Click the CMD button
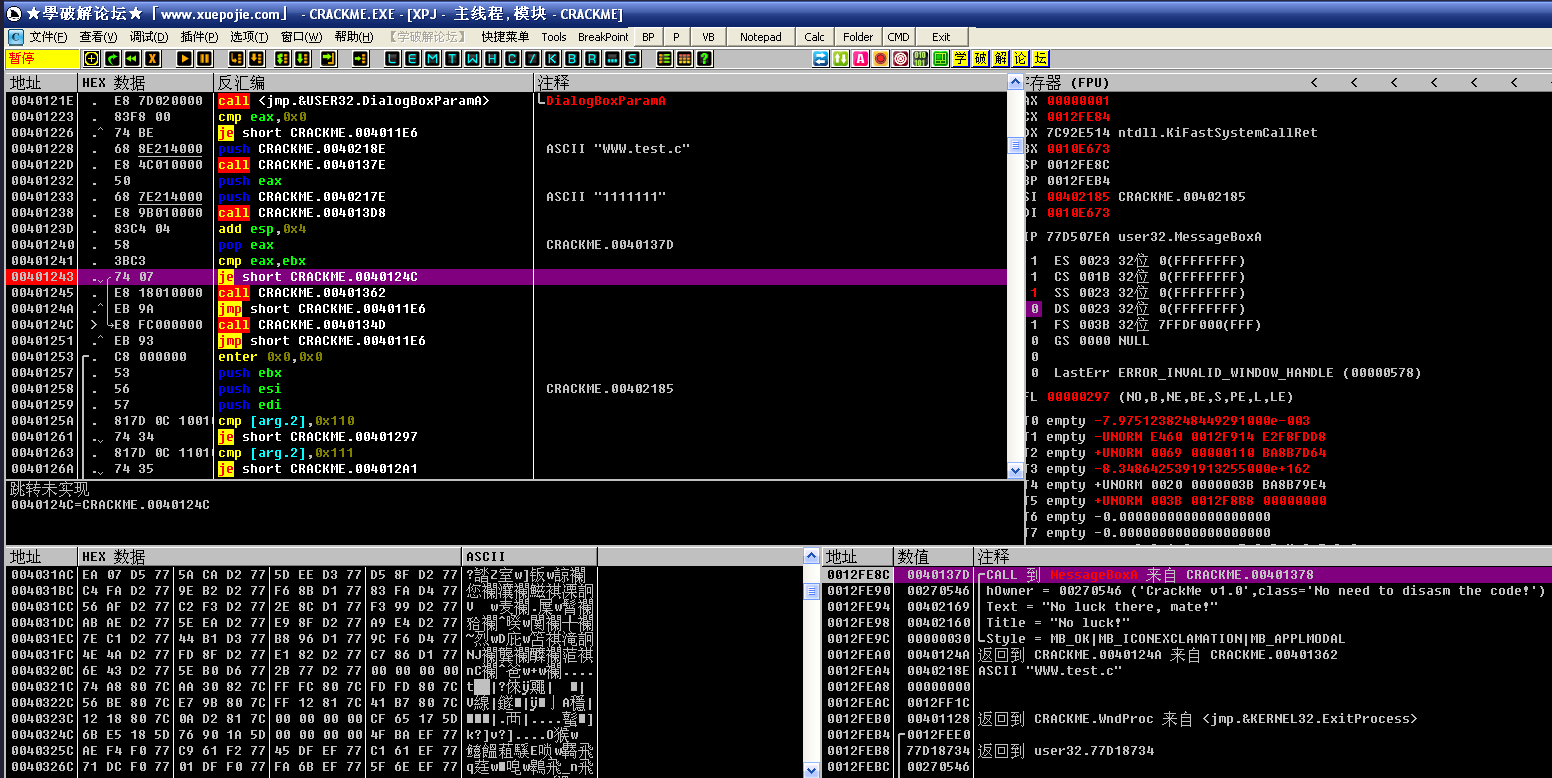Image resolution: width=1552 pixels, height=778 pixels. (899, 37)
